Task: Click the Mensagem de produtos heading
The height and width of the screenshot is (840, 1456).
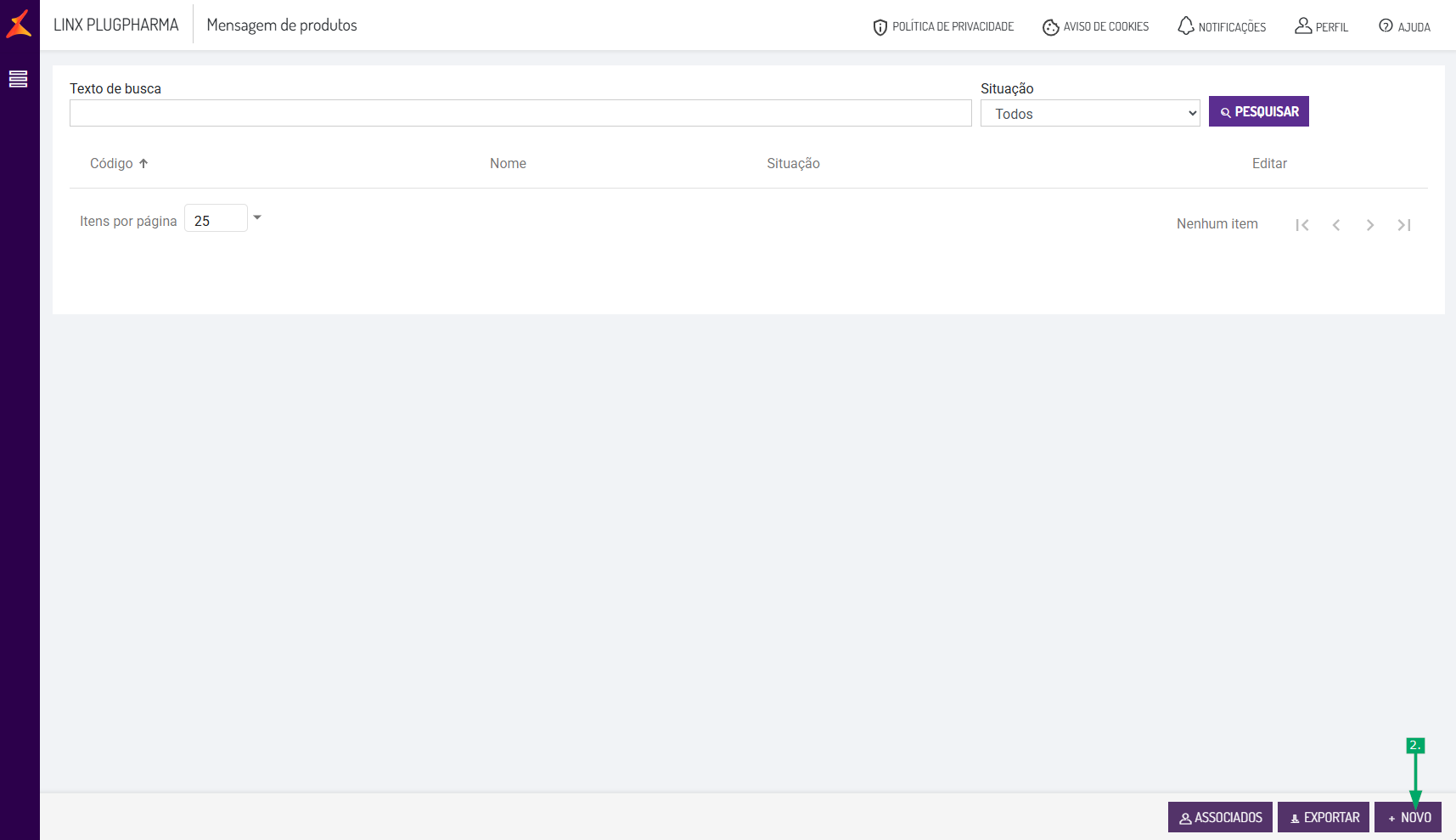Action: pyautogui.click(x=282, y=25)
